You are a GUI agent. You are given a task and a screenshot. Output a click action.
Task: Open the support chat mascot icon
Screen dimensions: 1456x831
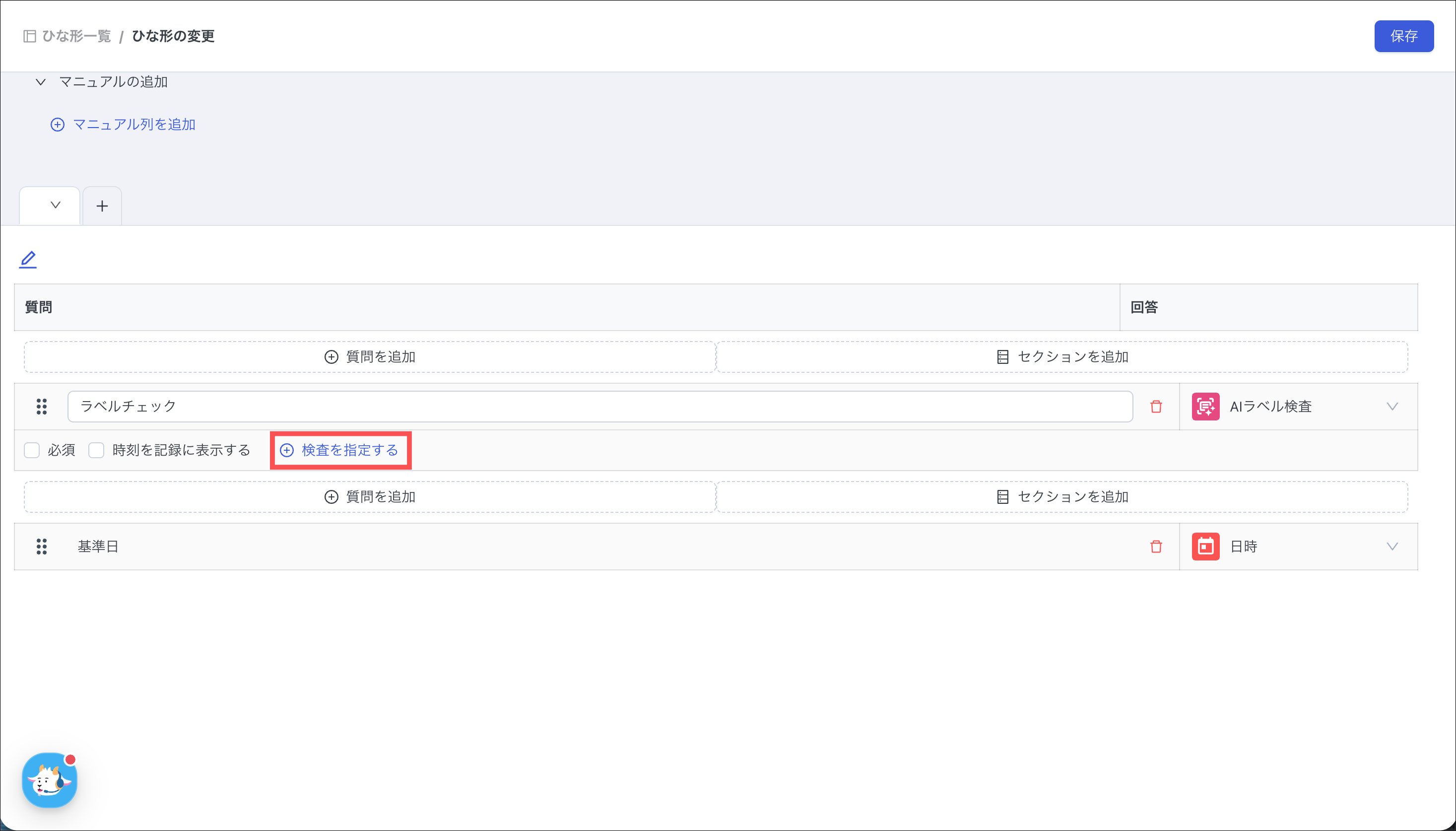(x=50, y=780)
